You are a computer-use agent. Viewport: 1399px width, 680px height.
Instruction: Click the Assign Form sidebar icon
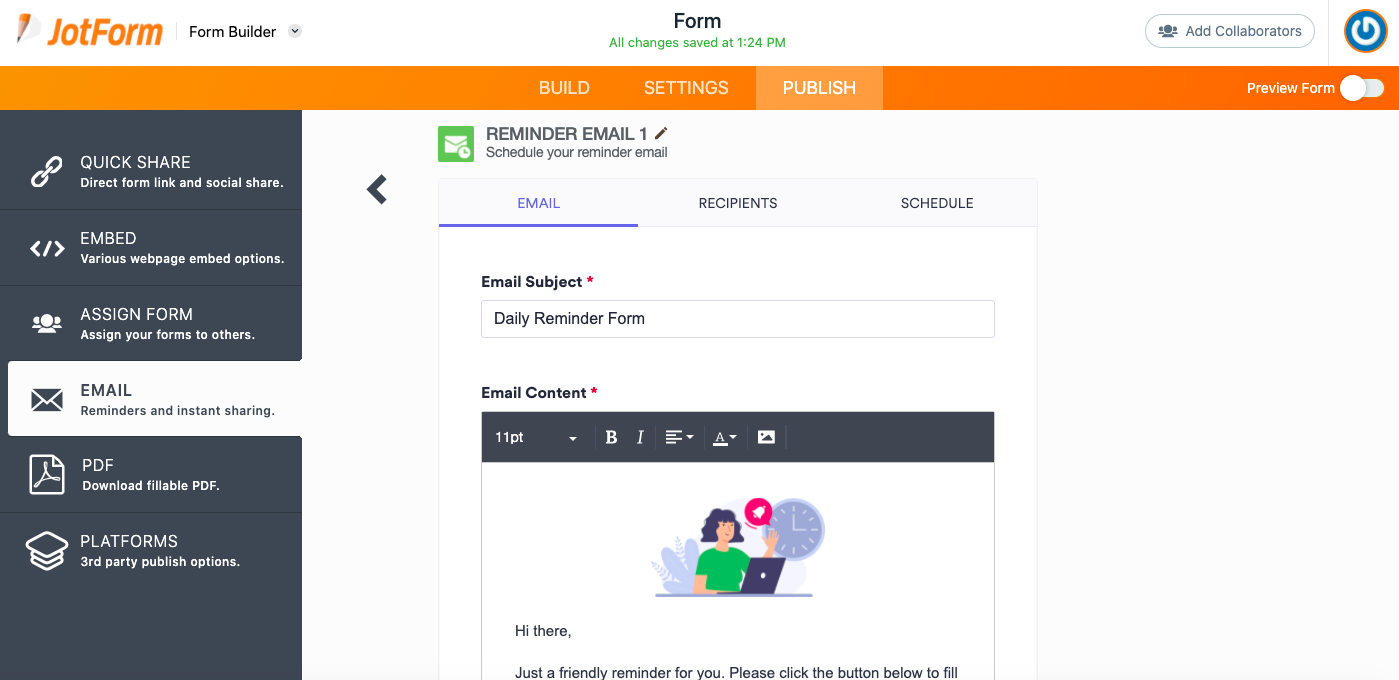click(x=47, y=322)
